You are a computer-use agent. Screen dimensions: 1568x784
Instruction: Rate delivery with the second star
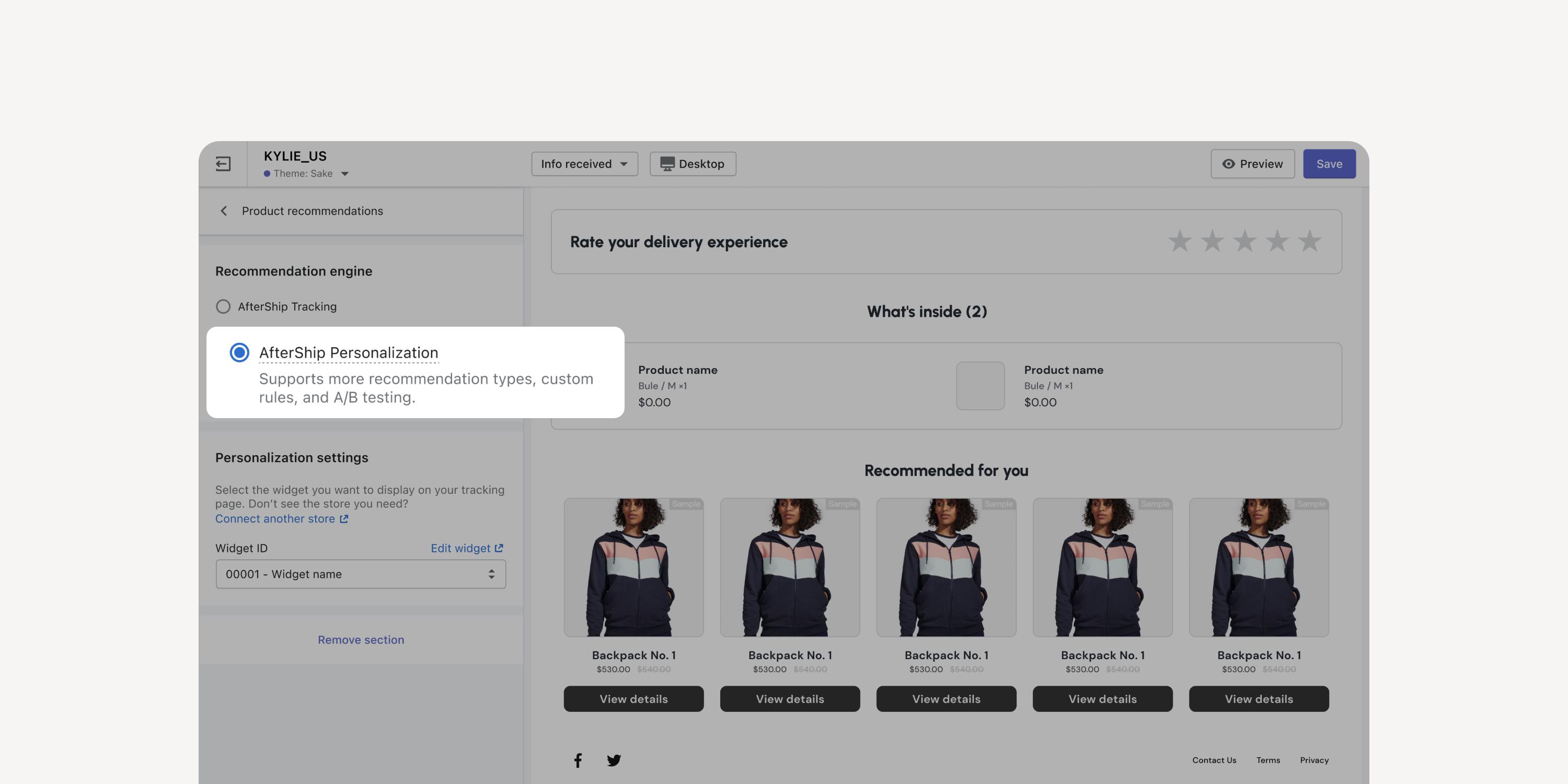pyautogui.click(x=1212, y=241)
